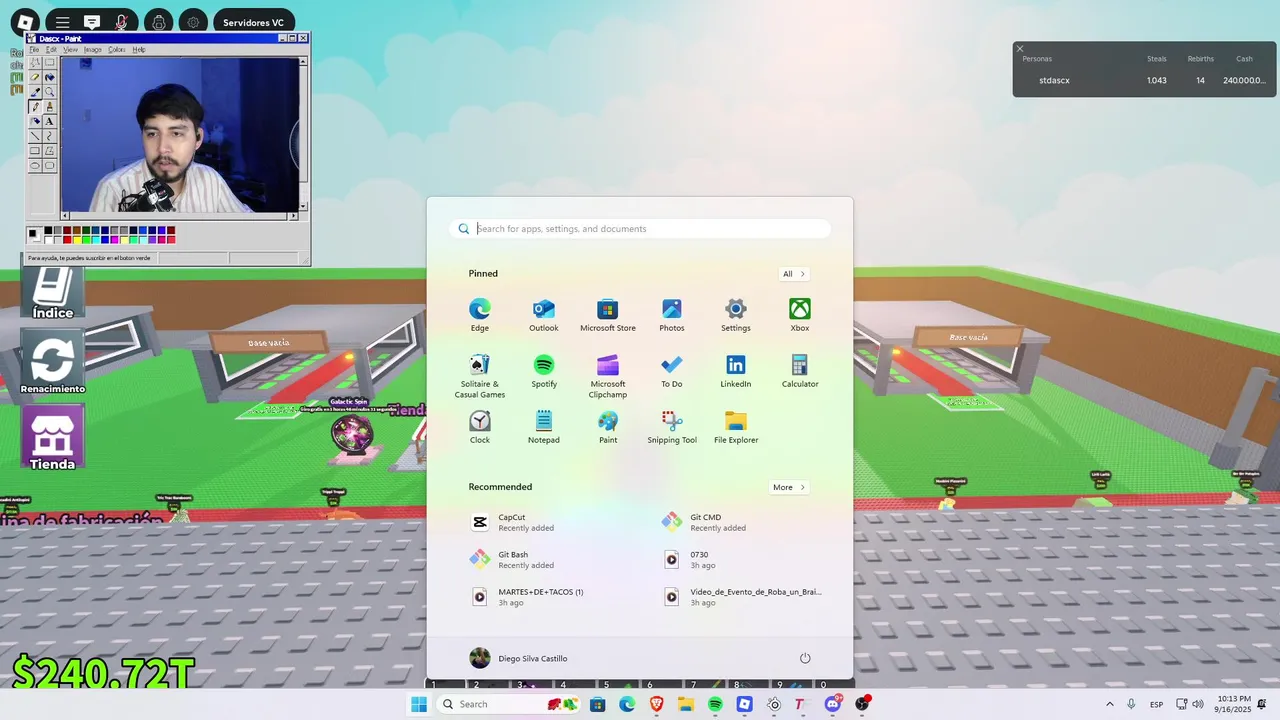
Task: Open the Edge pinned app
Action: coord(480,314)
